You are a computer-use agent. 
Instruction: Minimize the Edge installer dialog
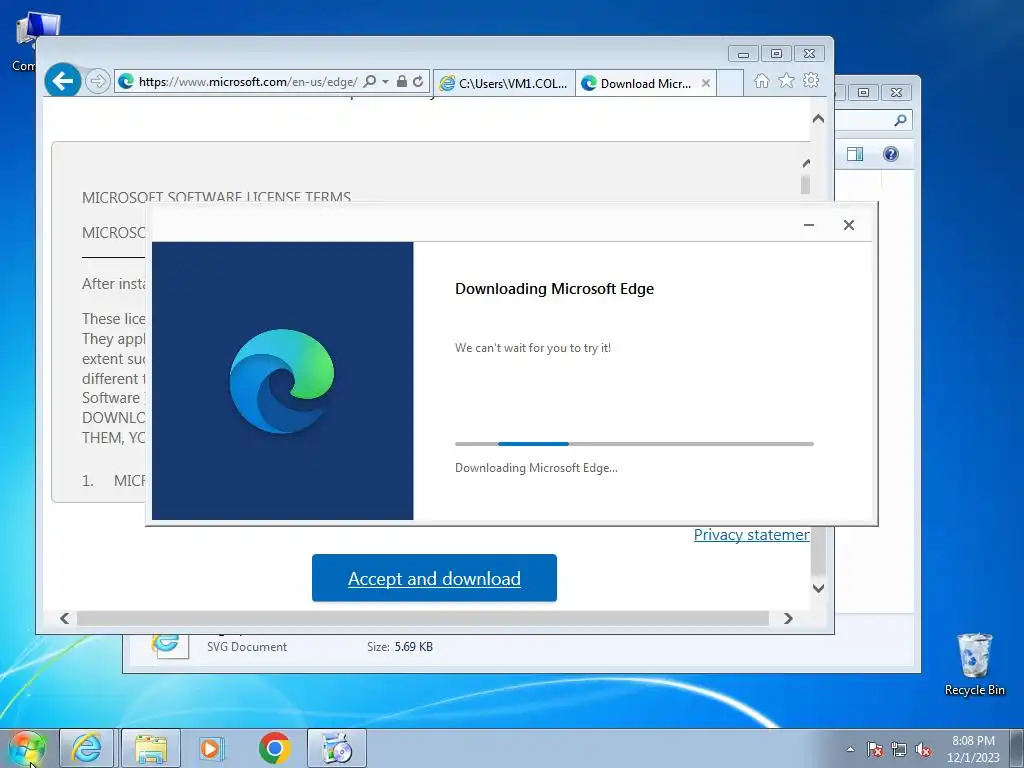pos(809,225)
